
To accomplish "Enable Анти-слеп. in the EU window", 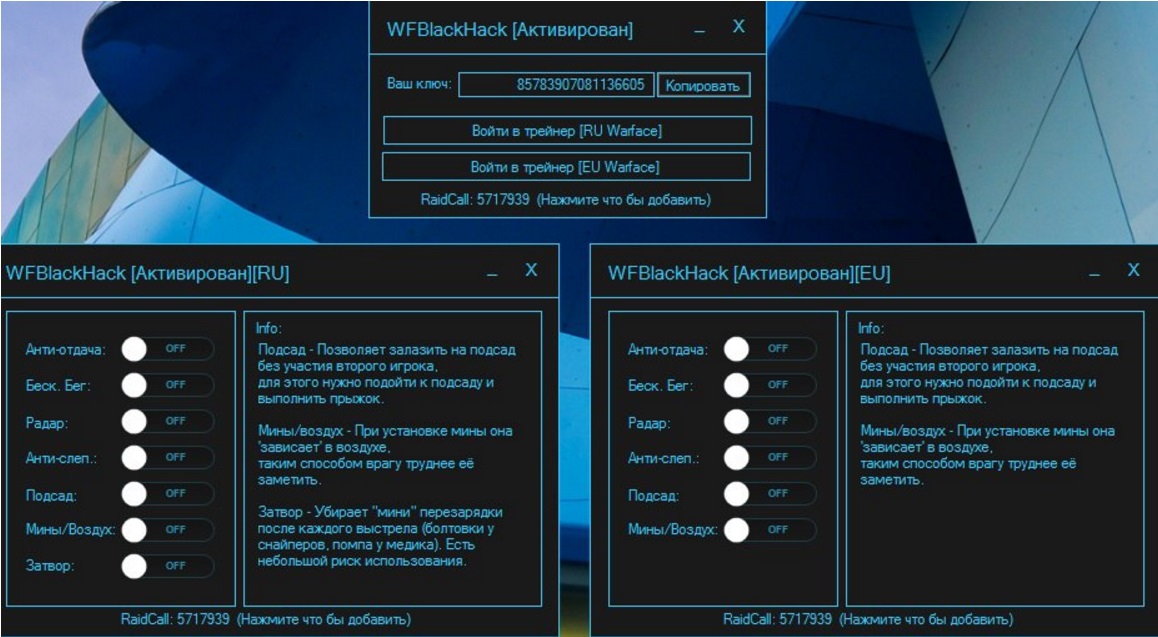I will 770,458.
